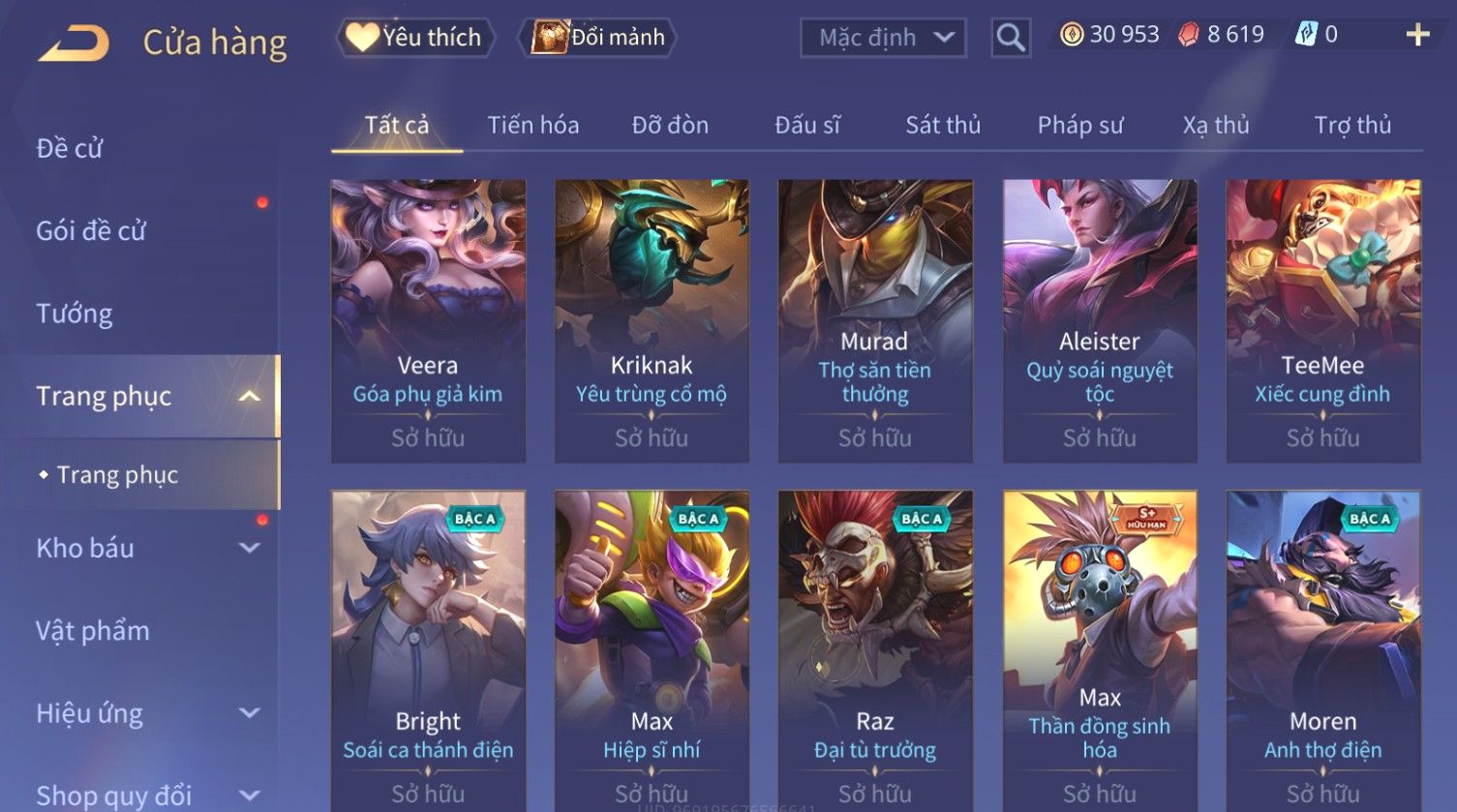Open the Mặc định sort dropdown
The width and height of the screenshot is (1457, 812).
coord(883,38)
